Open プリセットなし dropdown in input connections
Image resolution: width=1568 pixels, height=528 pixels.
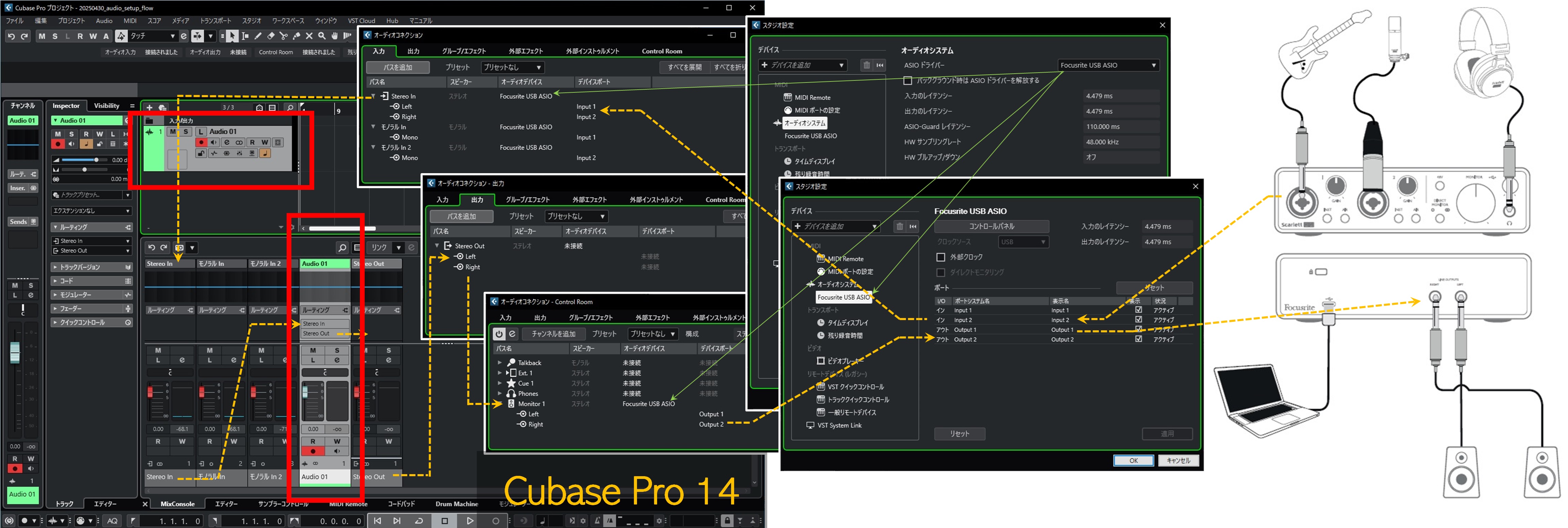pyautogui.click(x=512, y=67)
